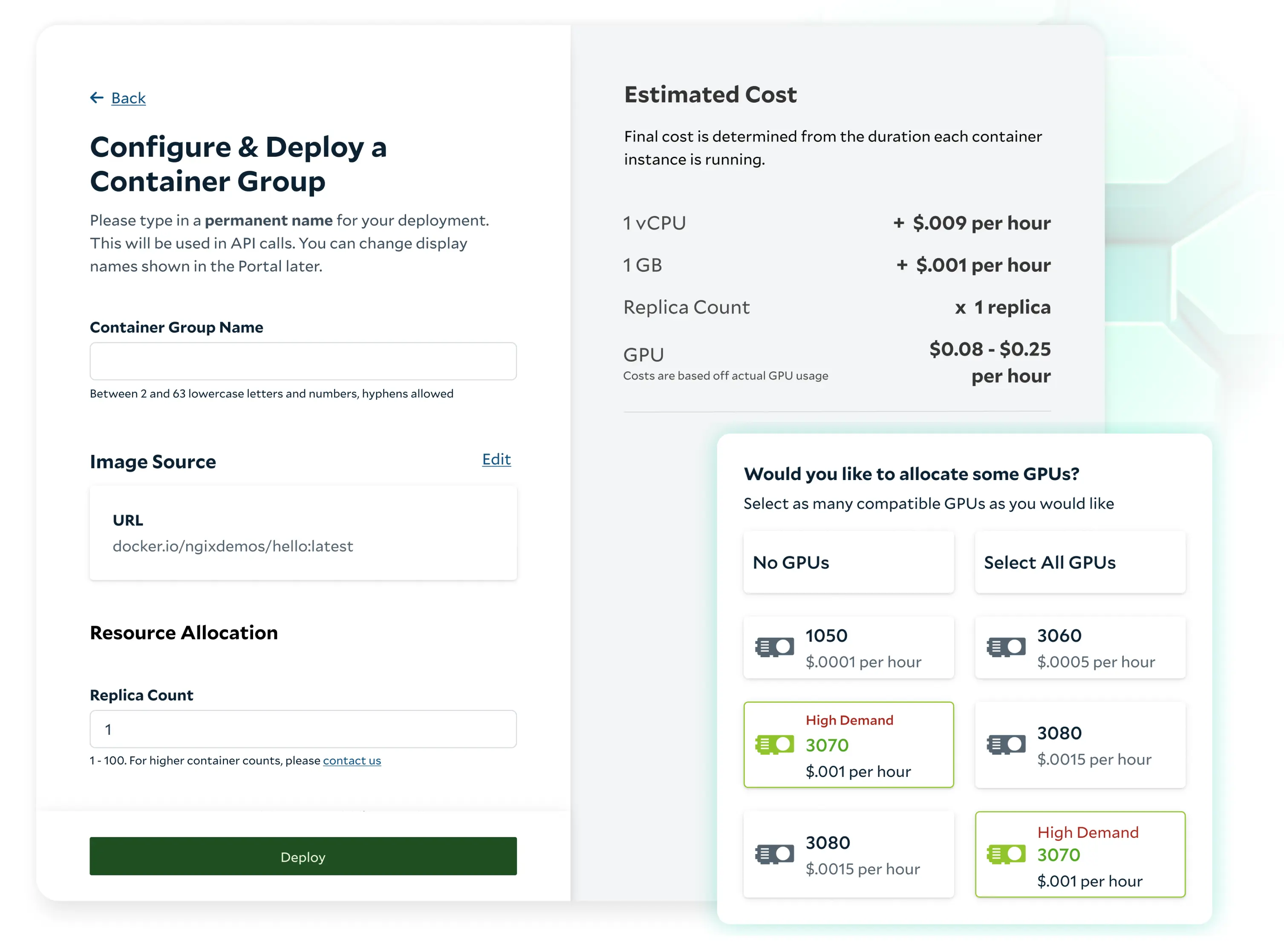Click the green 3070 GPU icon in bottom row

[x=1006, y=854]
